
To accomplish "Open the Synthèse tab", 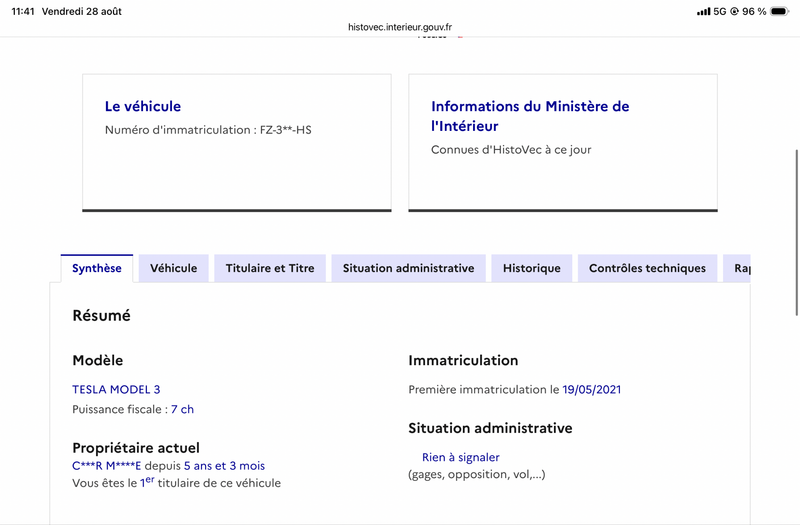I will click(x=97, y=268).
